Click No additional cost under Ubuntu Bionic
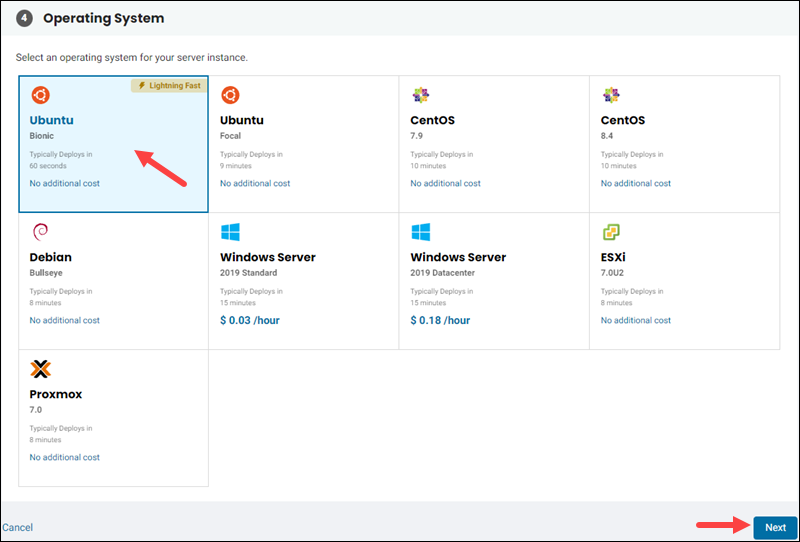The height and width of the screenshot is (542, 800). (65, 183)
